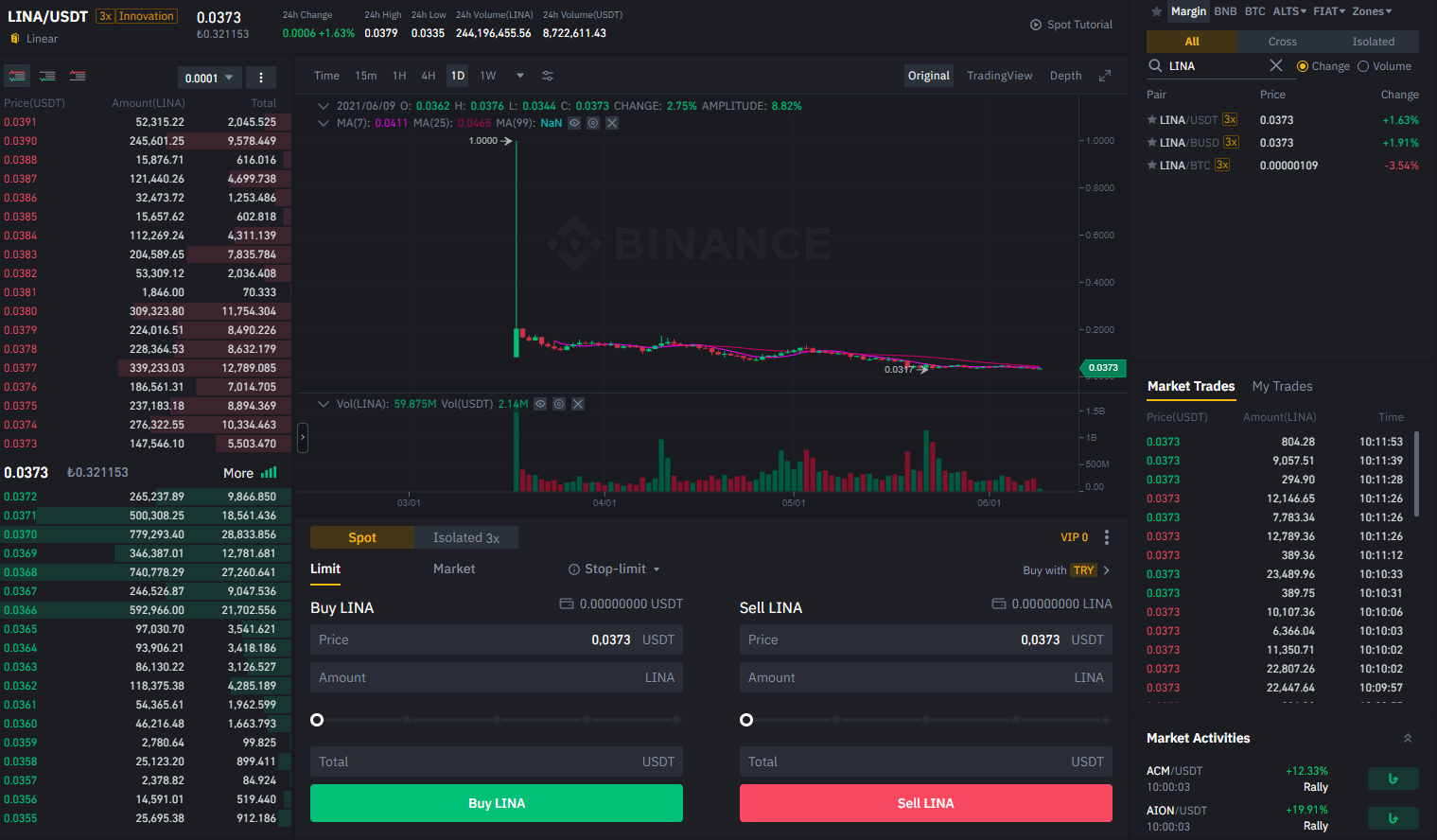Switch margin filter to Isolated
Image resolution: width=1437 pixels, height=840 pixels.
click(1374, 42)
